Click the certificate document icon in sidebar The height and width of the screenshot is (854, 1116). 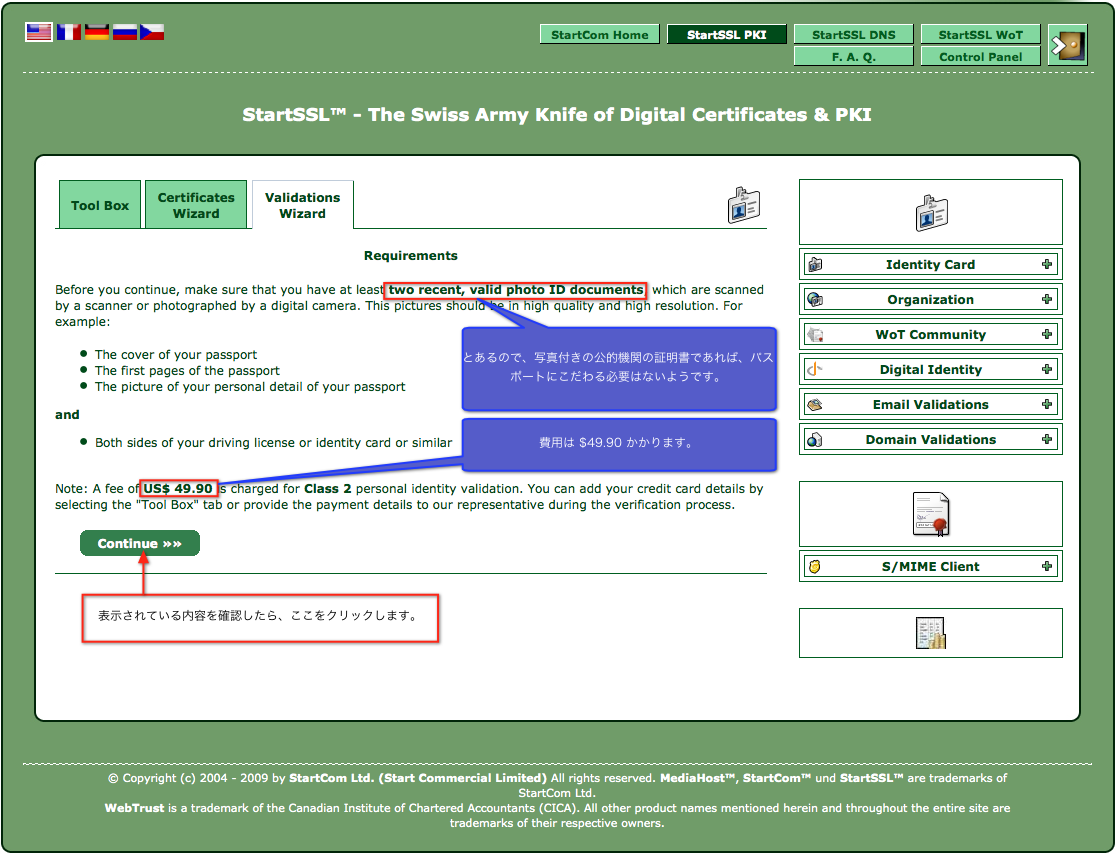click(x=931, y=514)
